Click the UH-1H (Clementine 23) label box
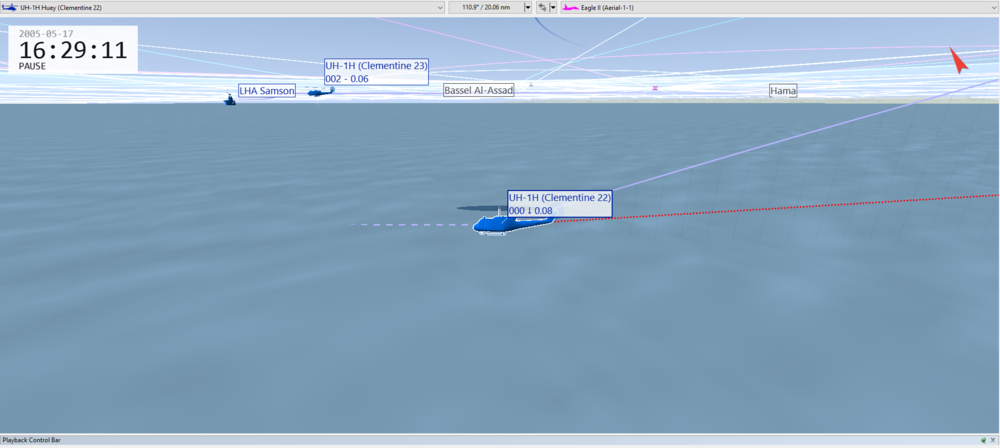The width and height of the screenshot is (1000, 448). pyautogui.click(x=376, y=71)
